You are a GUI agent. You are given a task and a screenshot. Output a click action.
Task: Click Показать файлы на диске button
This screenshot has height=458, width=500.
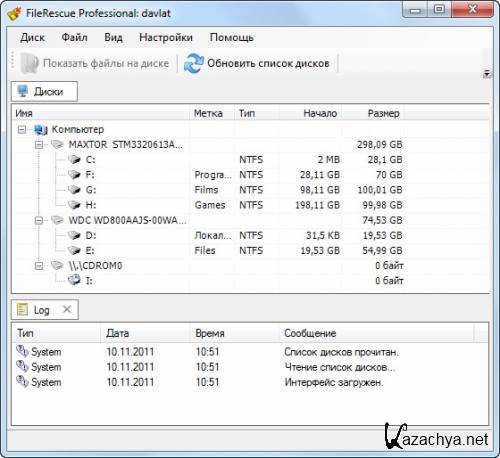(95, 63)
